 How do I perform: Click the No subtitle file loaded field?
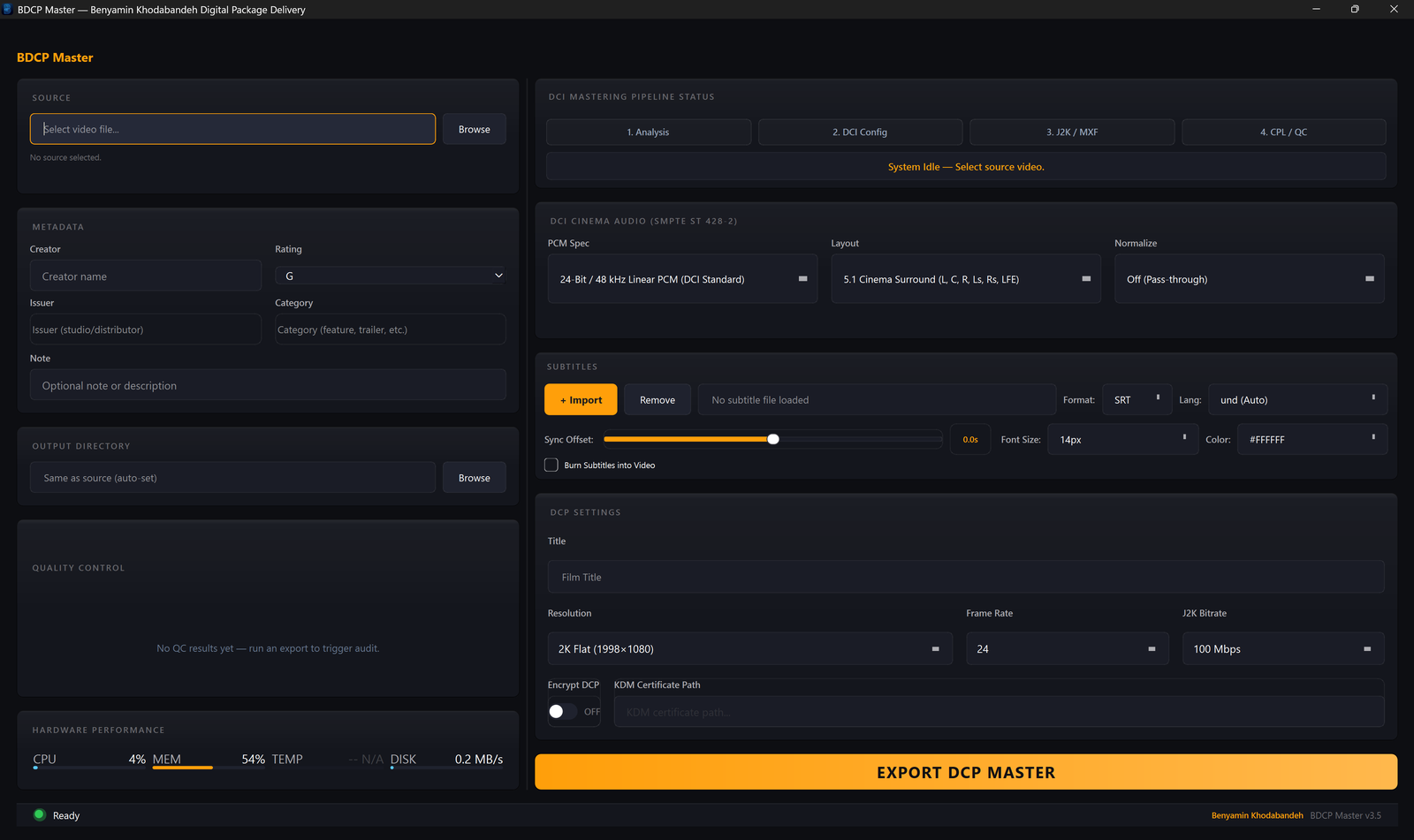pos(877,400)
